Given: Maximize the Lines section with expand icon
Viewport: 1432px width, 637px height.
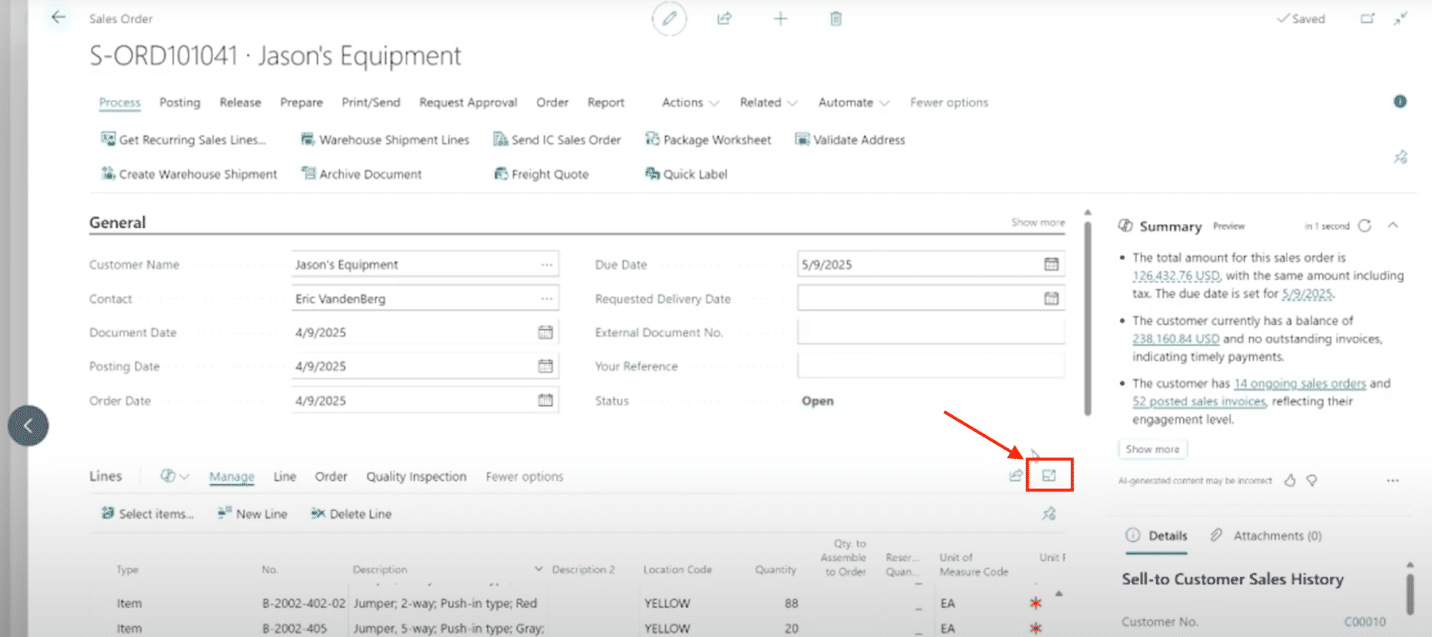Looking at the screenshot, I should [1049, 476].
